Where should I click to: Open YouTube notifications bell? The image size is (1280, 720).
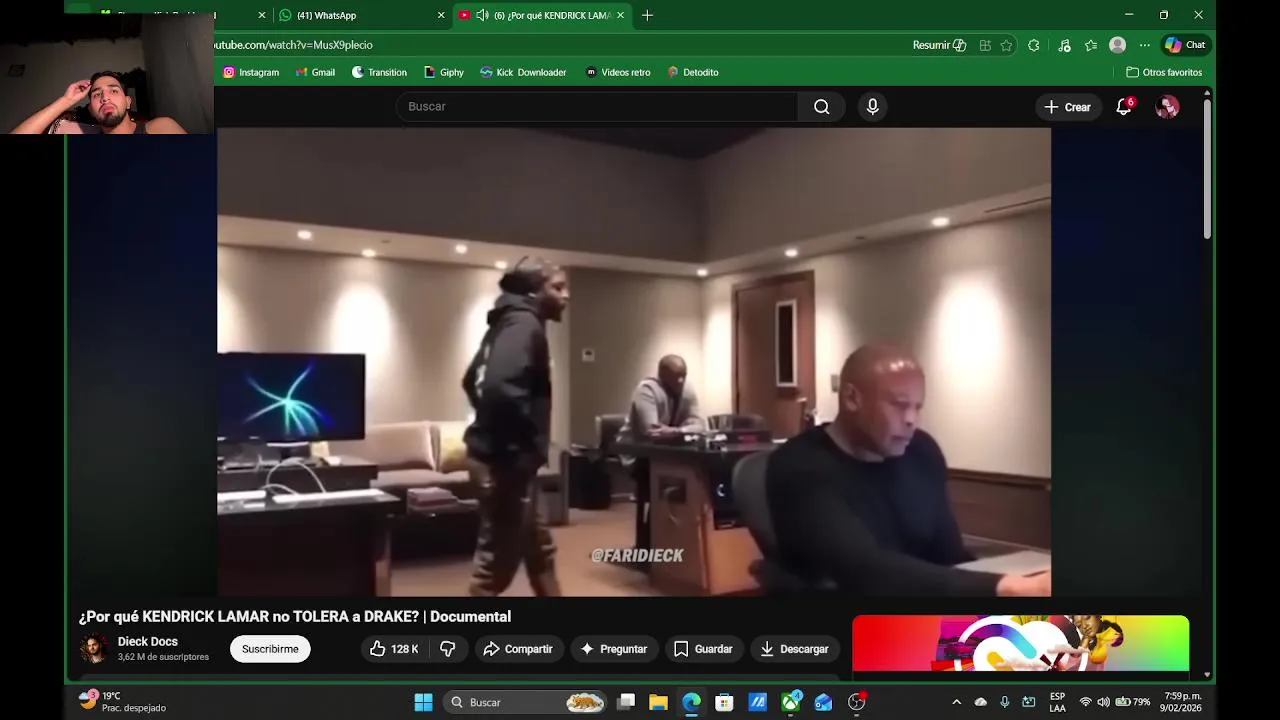tap(1124, 107)
